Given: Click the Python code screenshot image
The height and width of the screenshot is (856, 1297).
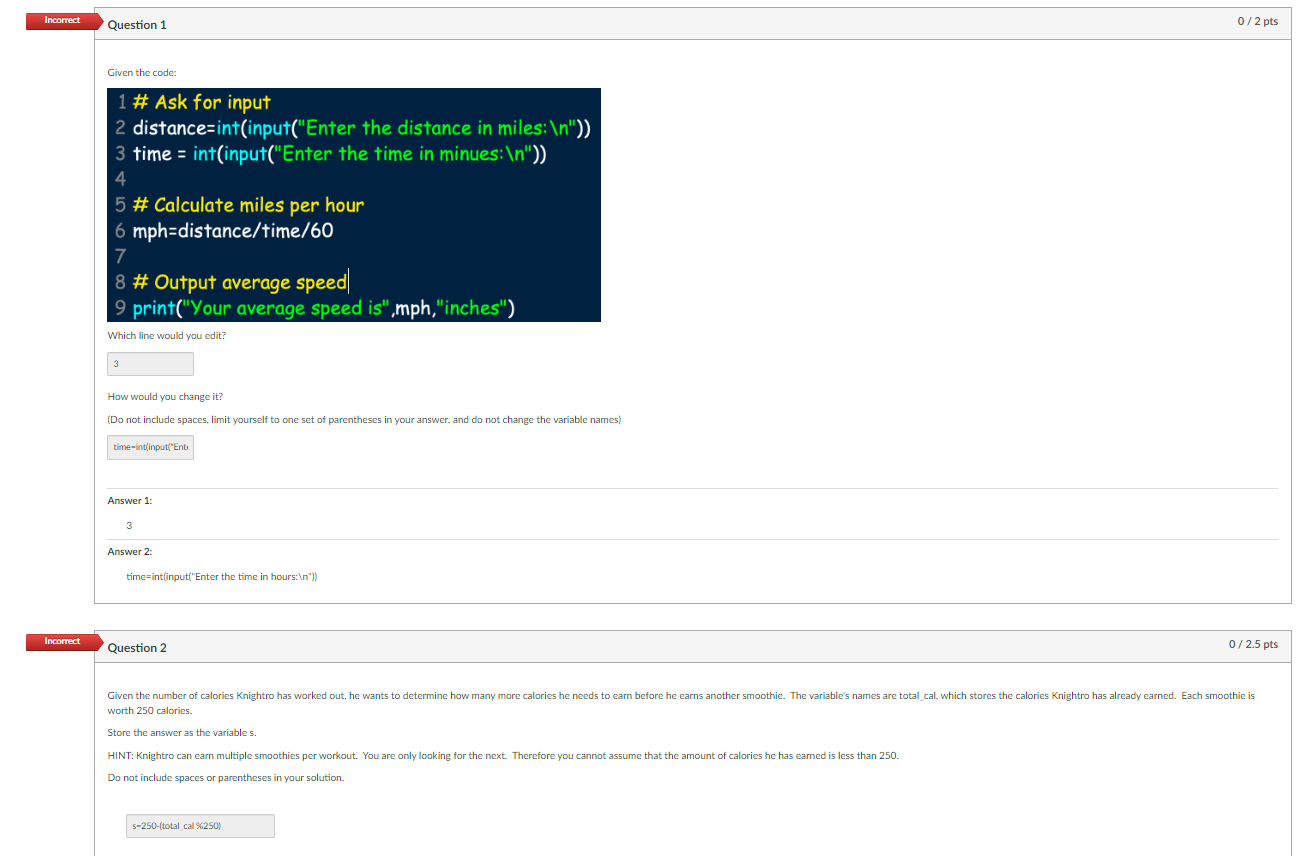Looking at the screenshot, I should pos(353,204).
